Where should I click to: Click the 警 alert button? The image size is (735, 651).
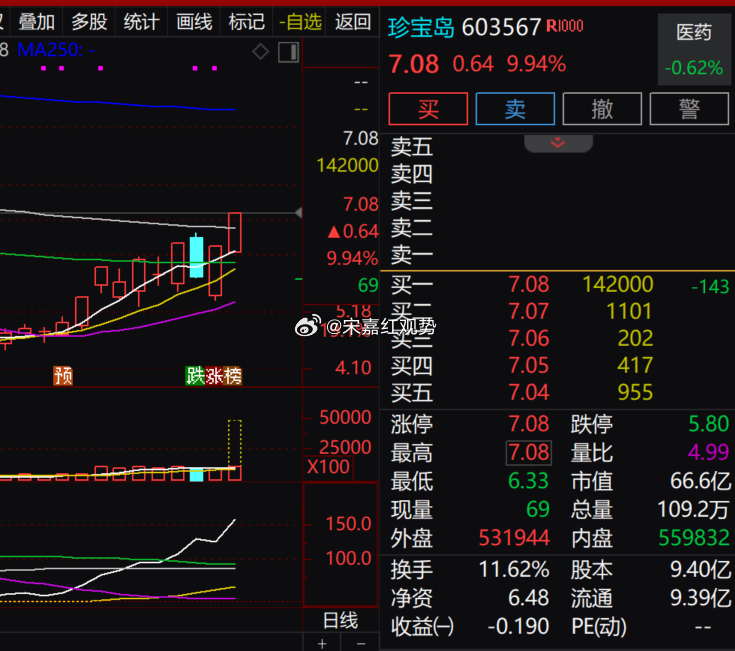pos(689,109)
